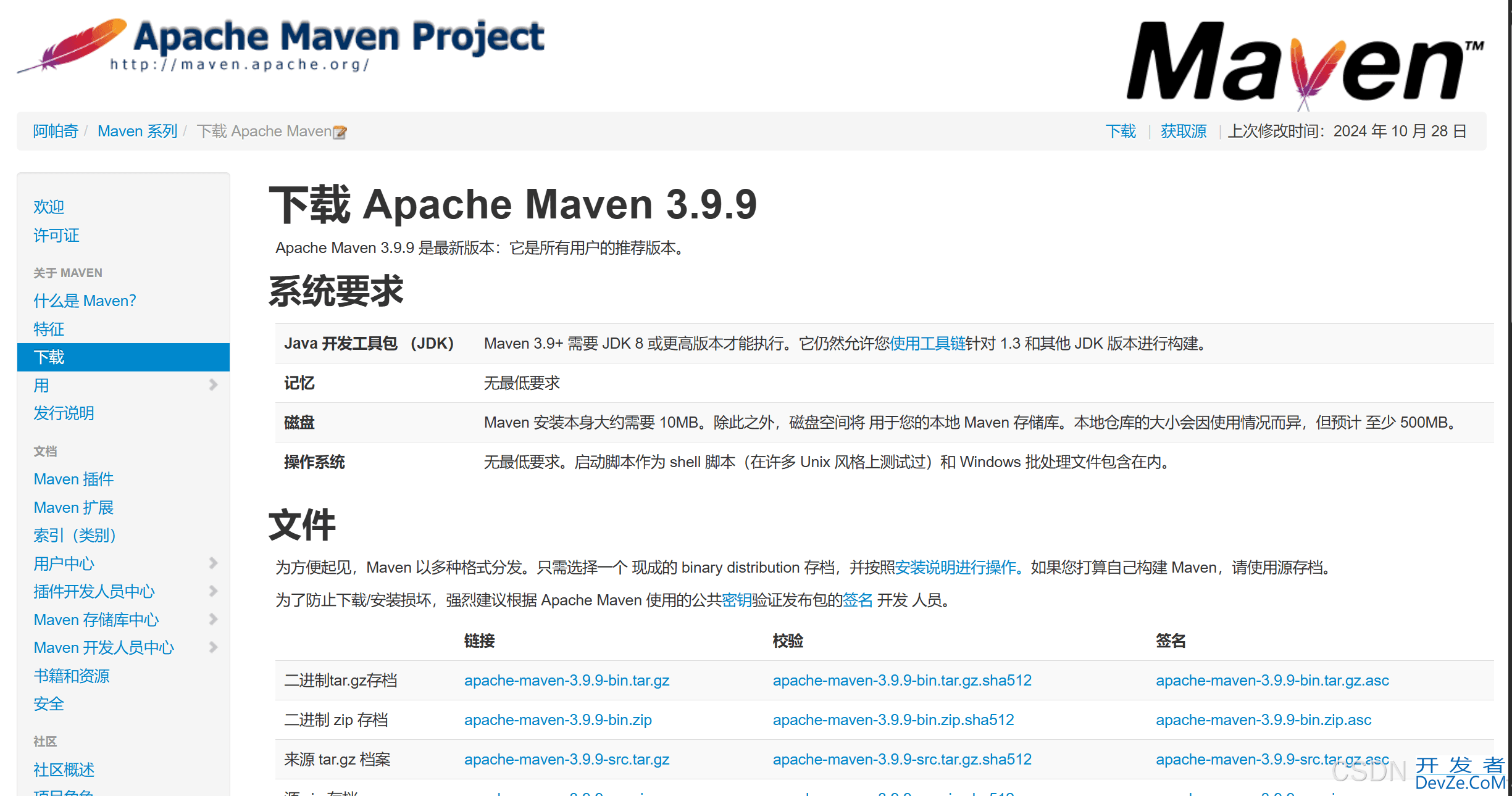Expand the 用 sidebar submenu arrow
Image resolution: width=1512 pixels, height=796 pixels.
(x=213, y=385)
